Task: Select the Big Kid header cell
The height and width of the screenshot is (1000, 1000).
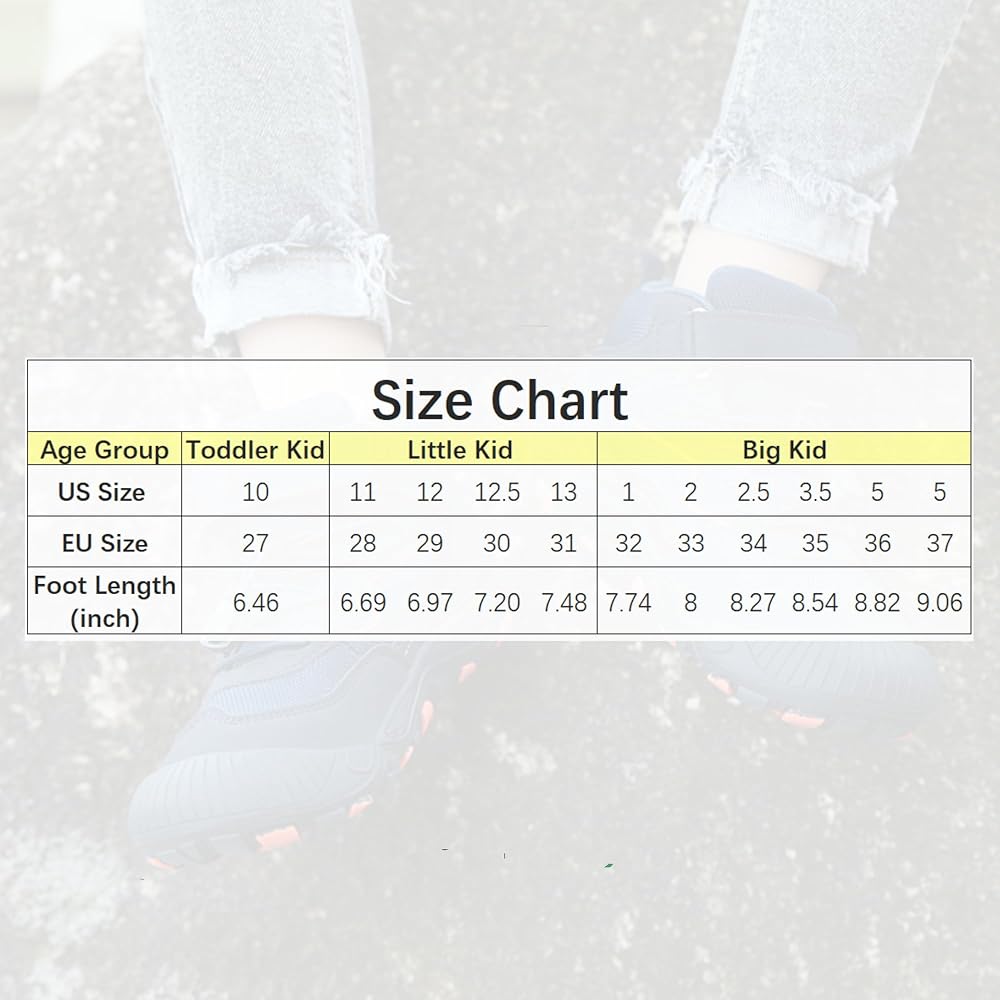Action: click(x=784, y=450)
